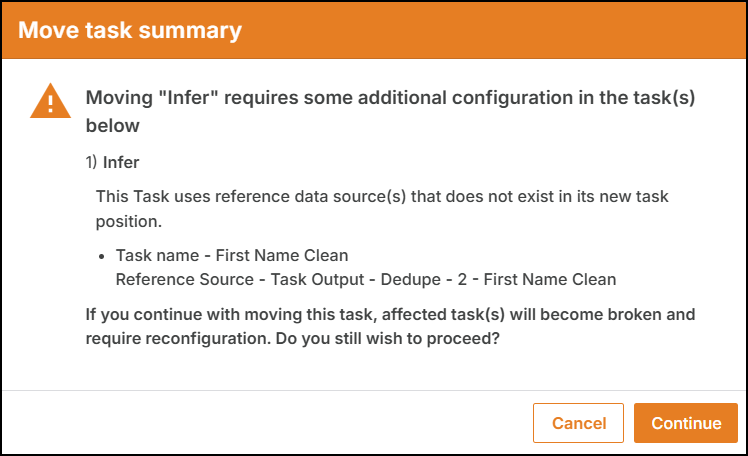Image resolution: width=748 pixels, height=456 pixels.
Task: Click the number "2" in the reference source
Action: click(x=462, y=279)
